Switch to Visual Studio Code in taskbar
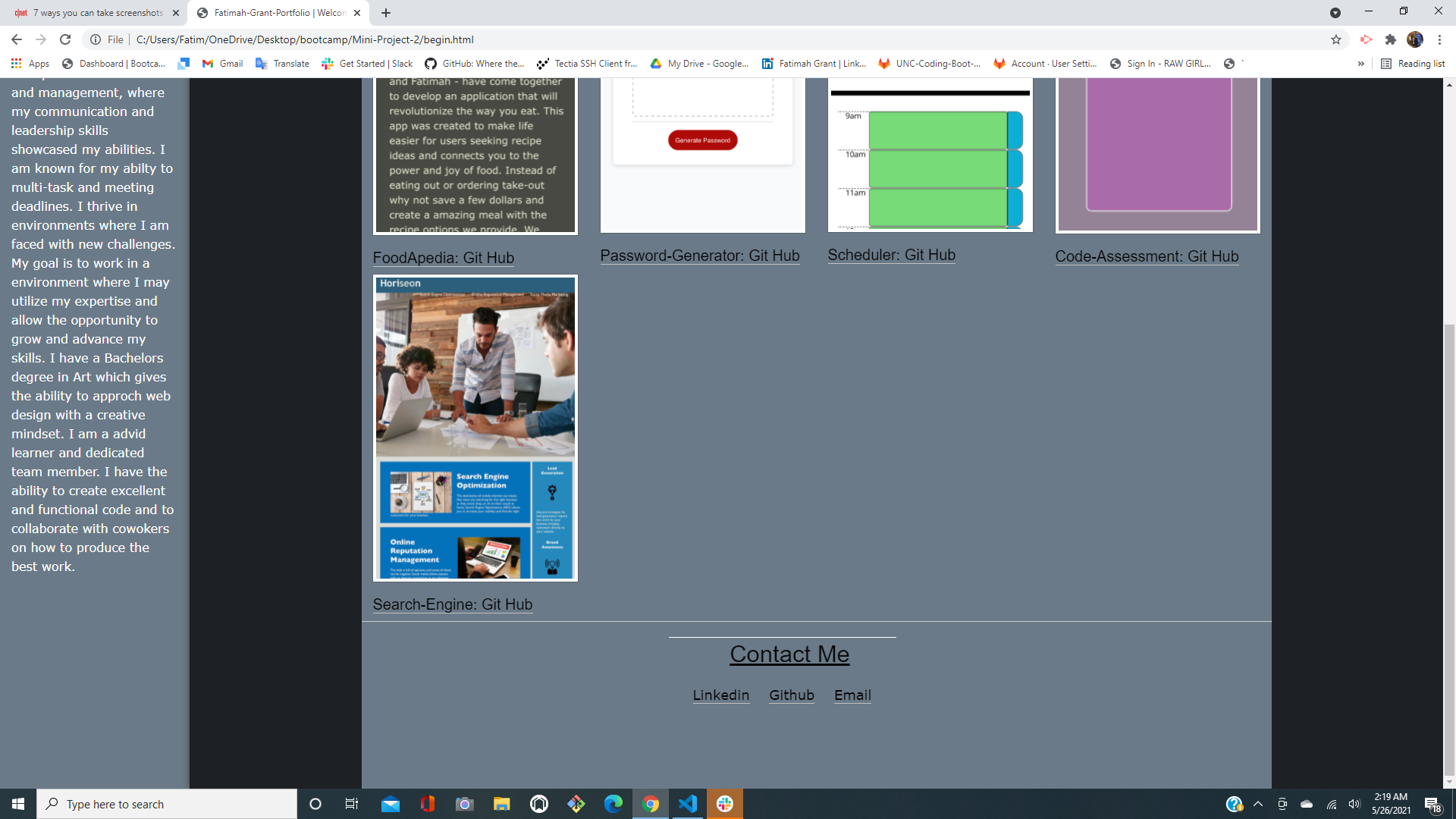1456x819 pixels. pos(688,804)
